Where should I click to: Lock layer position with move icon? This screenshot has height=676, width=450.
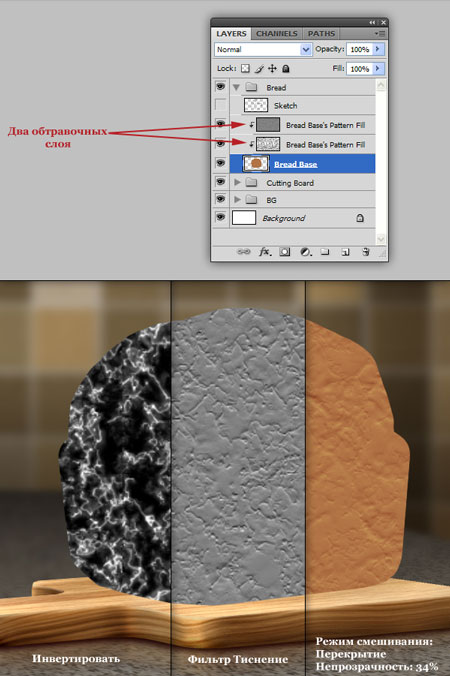pos(272,69)
